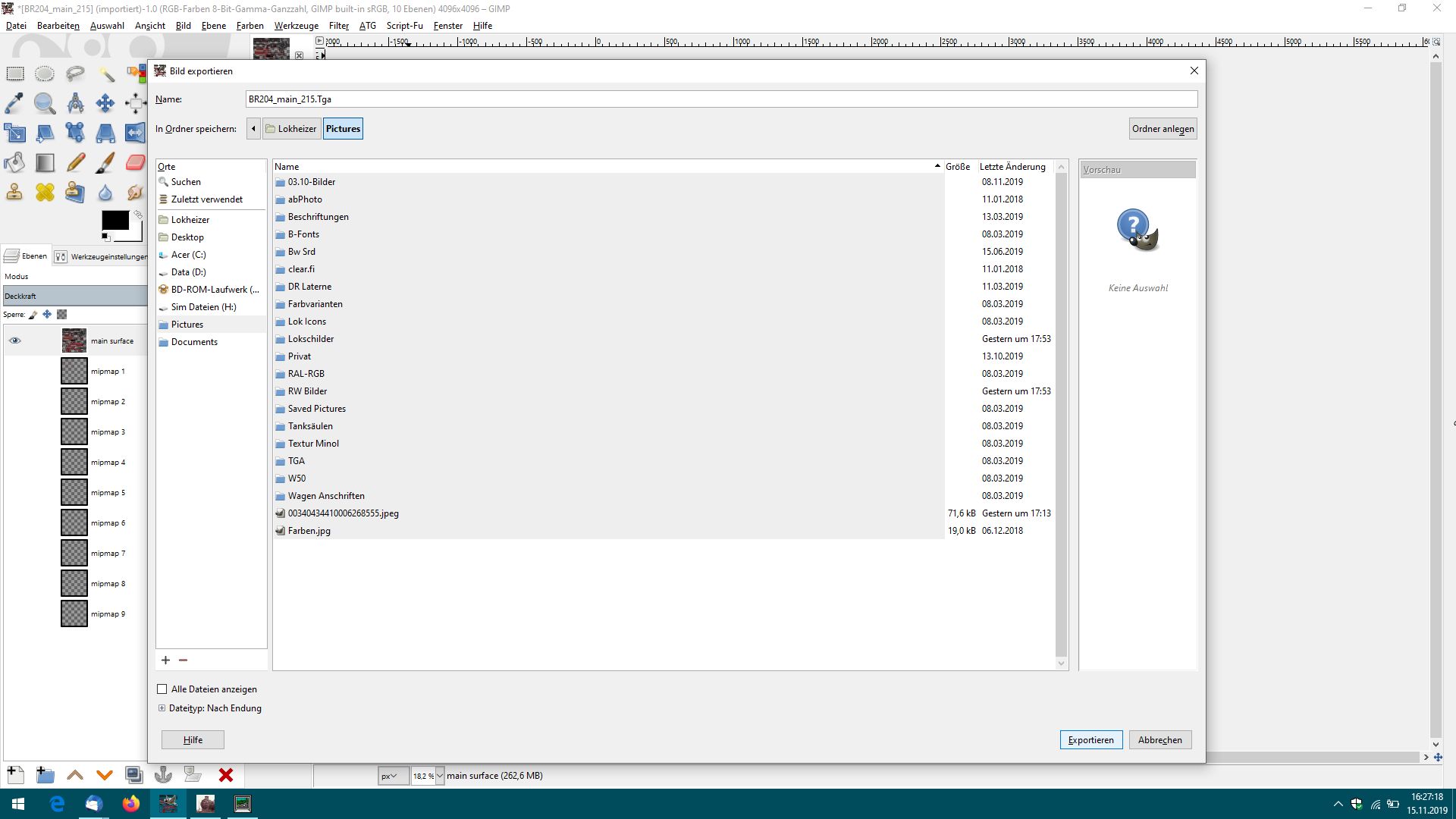The image size is (1456, 819).
Task: Click the Exportieren button
Action: pyautogui.click(x=1090, y=740)
